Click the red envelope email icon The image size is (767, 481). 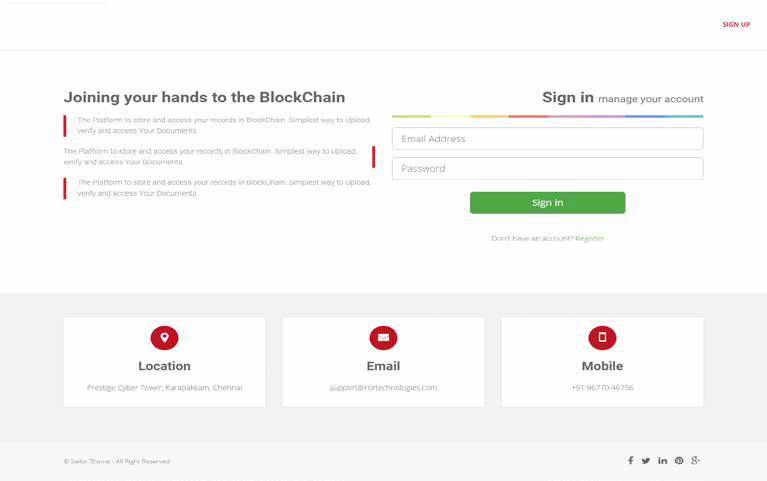pyautogui.click(x=384, y=338)
